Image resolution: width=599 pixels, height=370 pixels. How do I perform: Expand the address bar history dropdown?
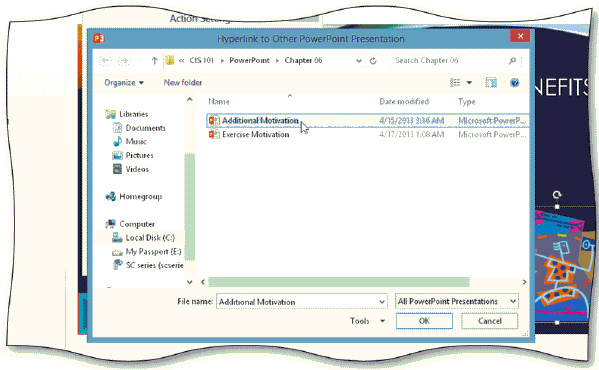(x=359, y=61)
